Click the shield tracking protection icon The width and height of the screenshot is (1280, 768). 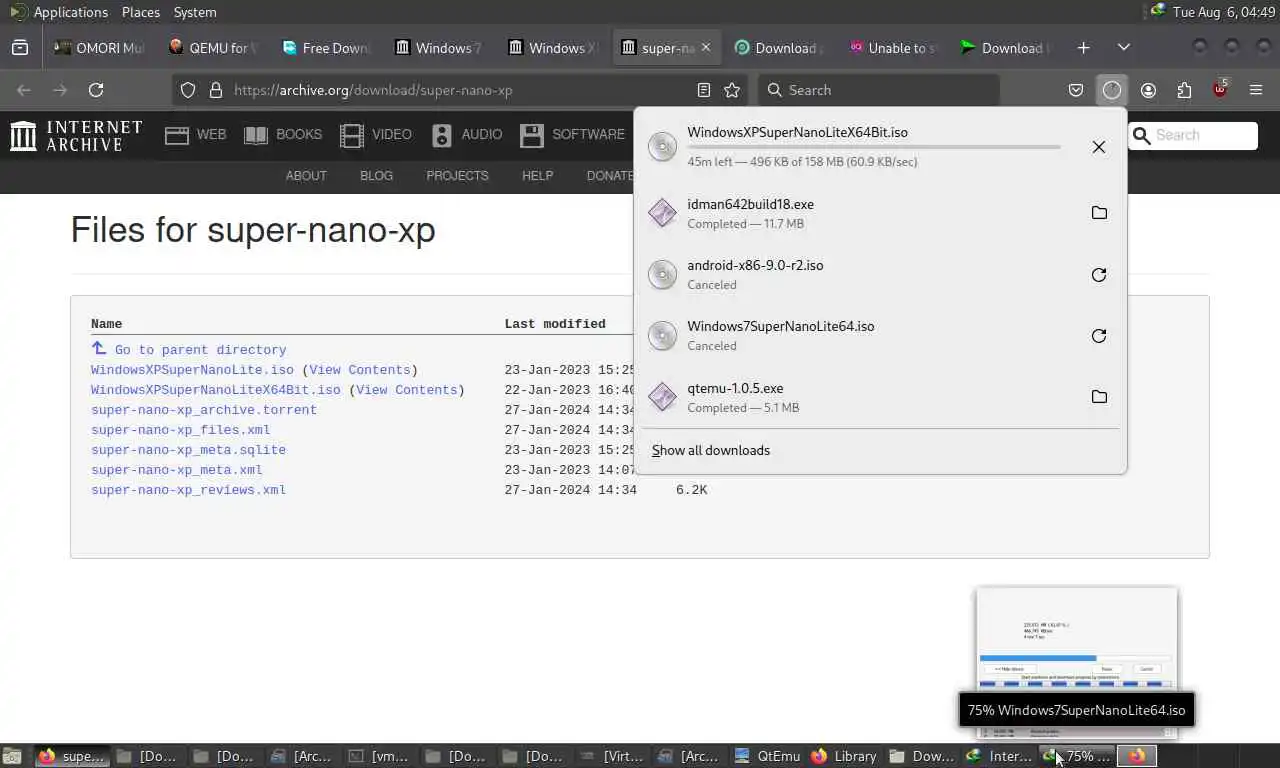pos(188,90)
